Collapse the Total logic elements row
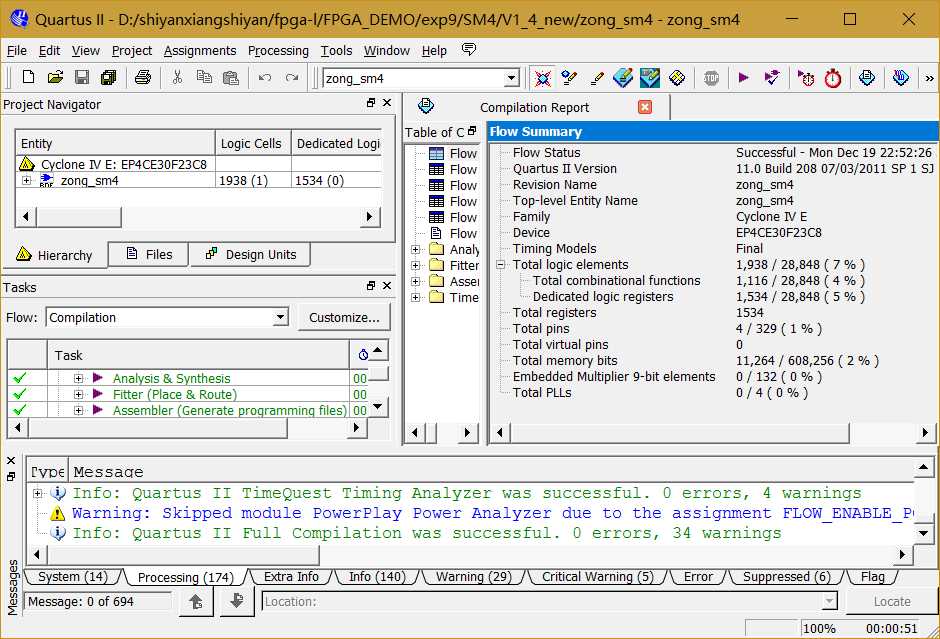 [x=500, y=265]
